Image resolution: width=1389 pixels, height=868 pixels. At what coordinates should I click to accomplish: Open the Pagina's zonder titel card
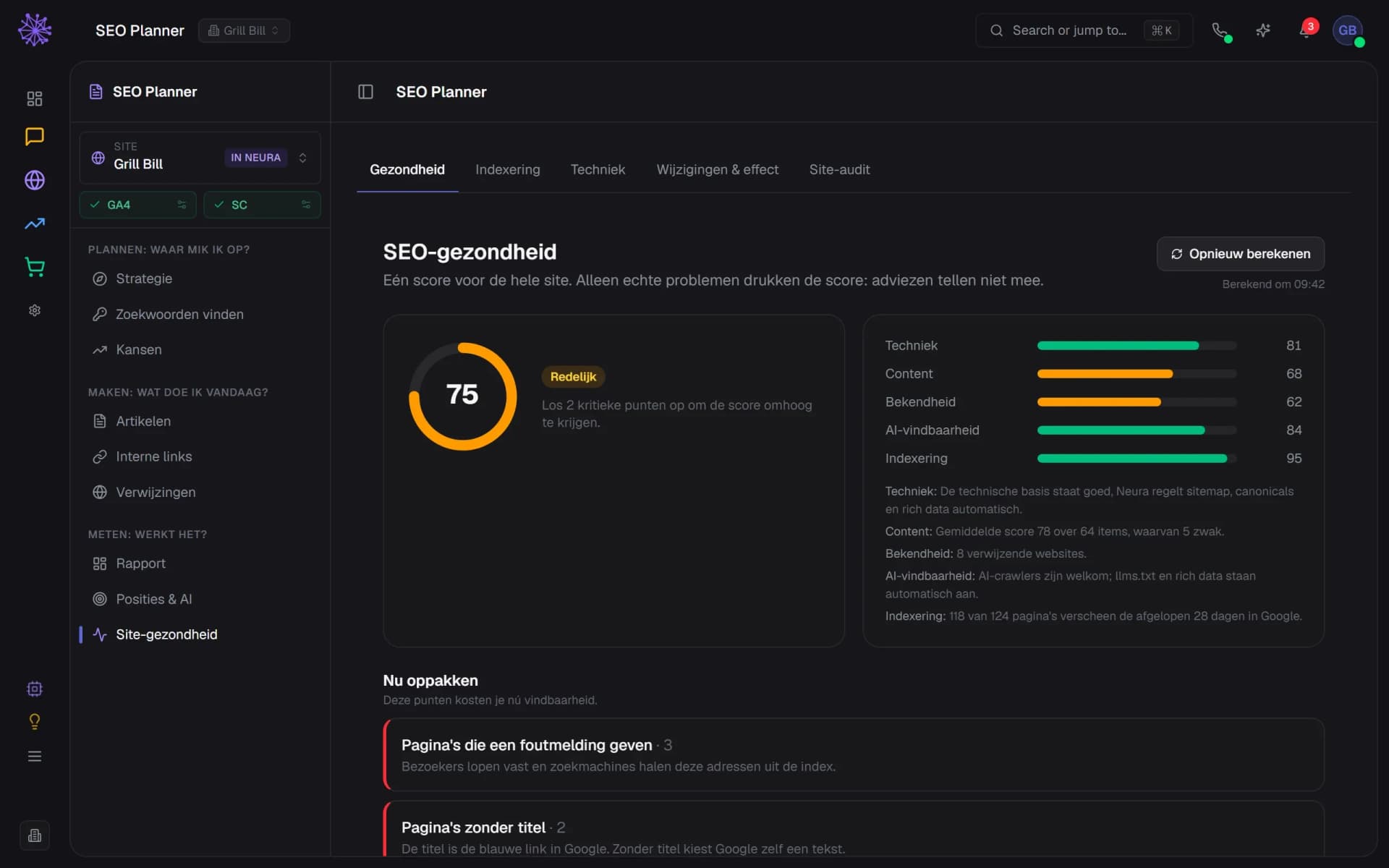coord(854,829)
